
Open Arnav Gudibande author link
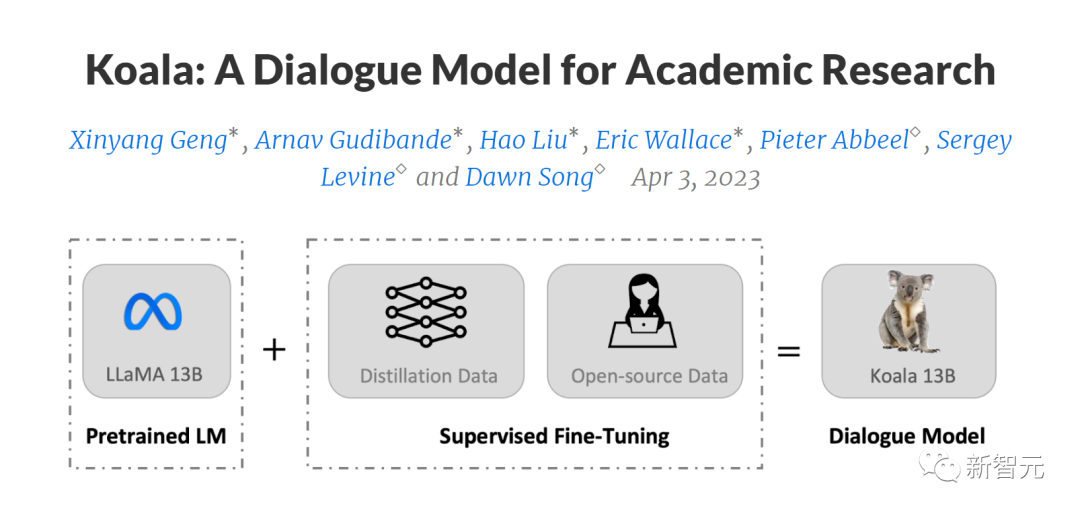coord(353,141)
